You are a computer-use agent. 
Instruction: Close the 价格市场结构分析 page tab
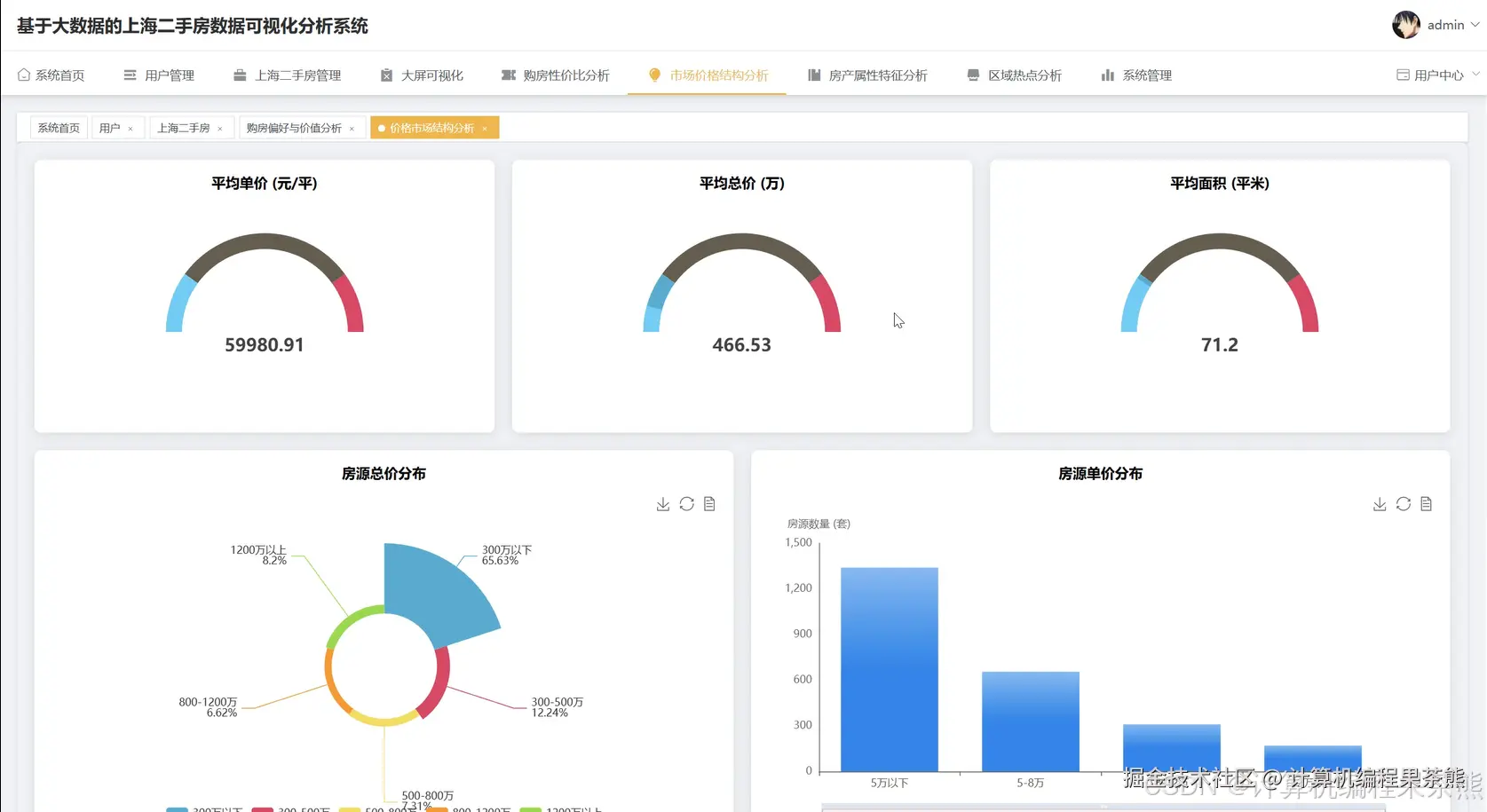pos(485,129)
